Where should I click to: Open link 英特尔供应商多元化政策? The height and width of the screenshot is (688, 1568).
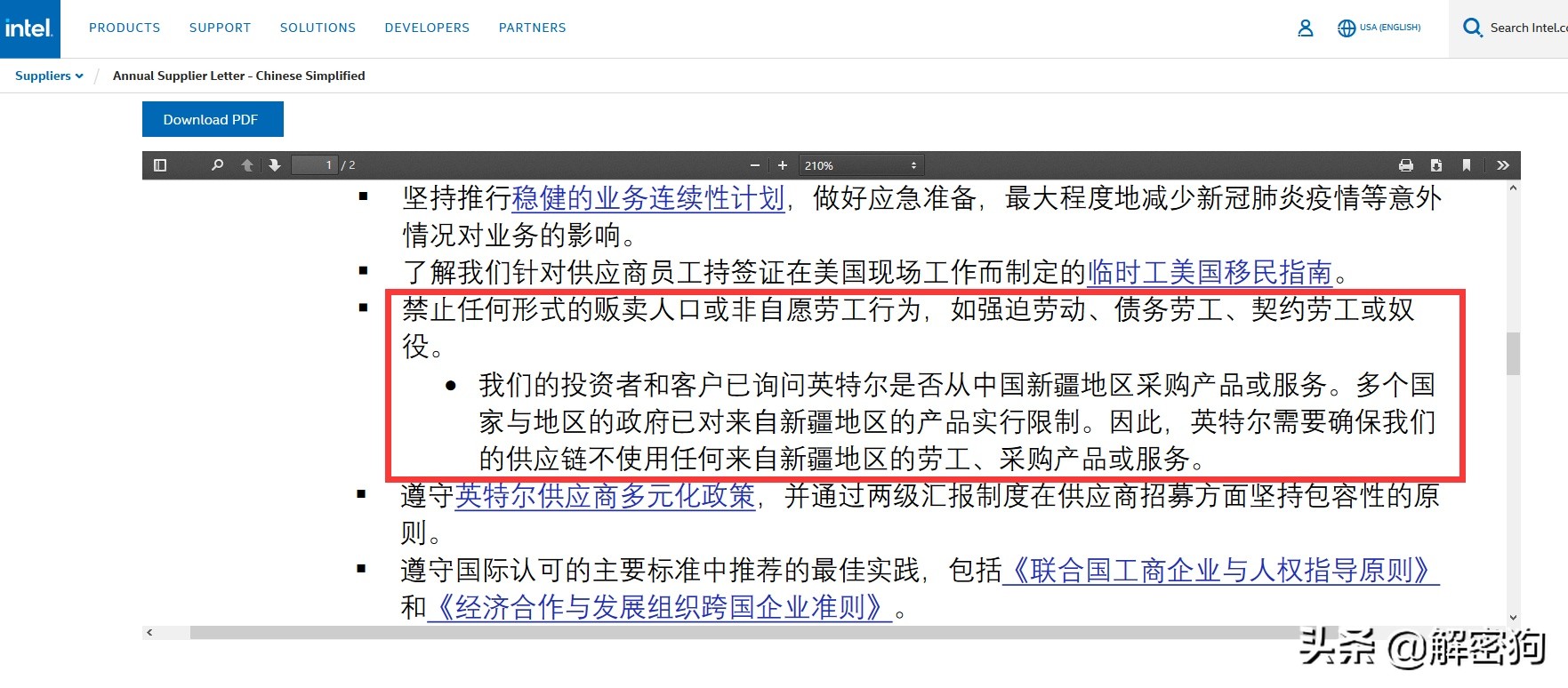click(605, 495)
